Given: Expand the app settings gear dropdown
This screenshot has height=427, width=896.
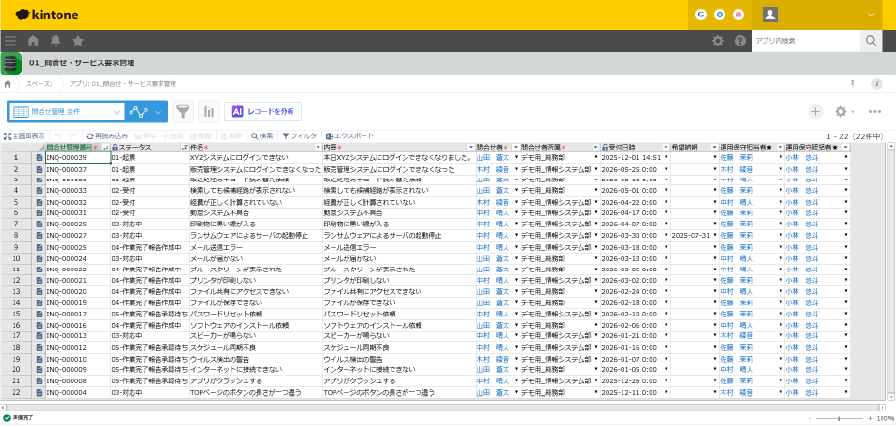Looking at the screenshot, I should coord(853,112).
